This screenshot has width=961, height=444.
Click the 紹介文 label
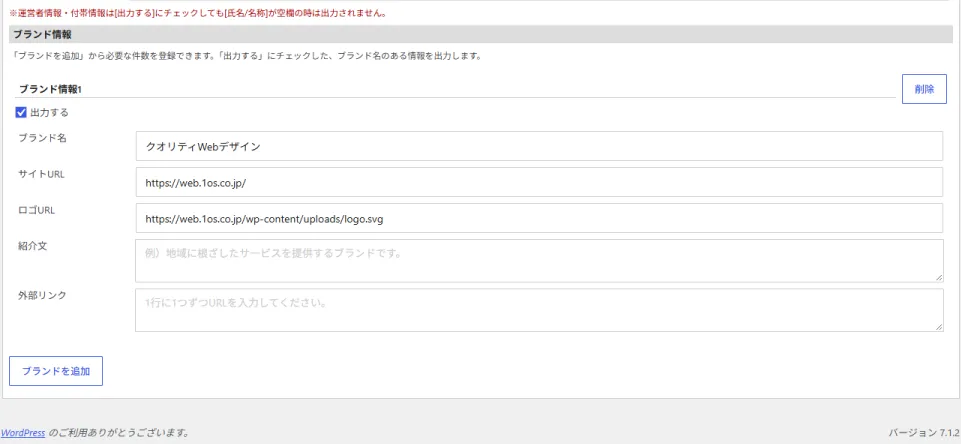[x=33, y=246]
